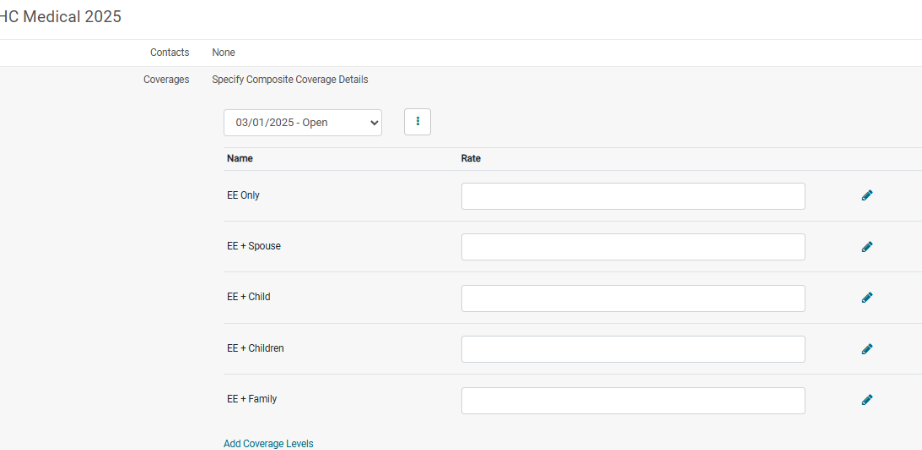Click the pencil icon for EE + Spouse
Viewport: 922px width, 450px height.
click(867, 246)
